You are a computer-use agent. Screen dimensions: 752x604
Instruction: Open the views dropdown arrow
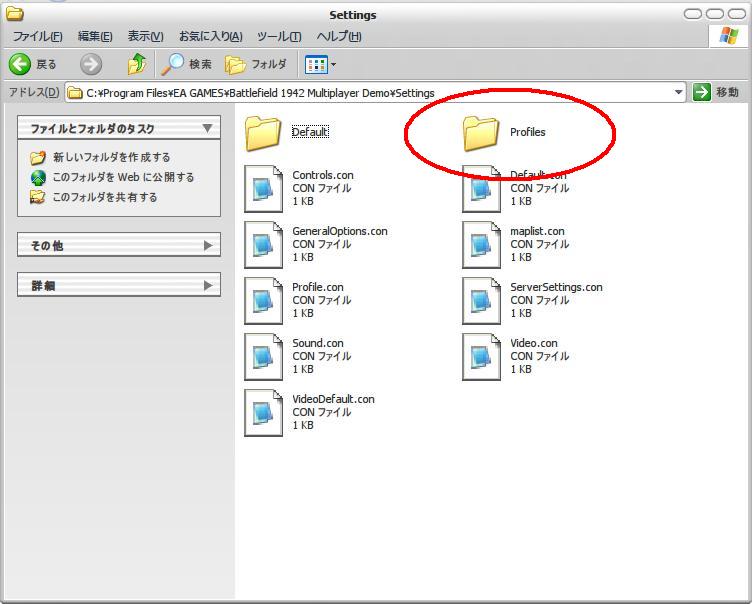(334, 64)
